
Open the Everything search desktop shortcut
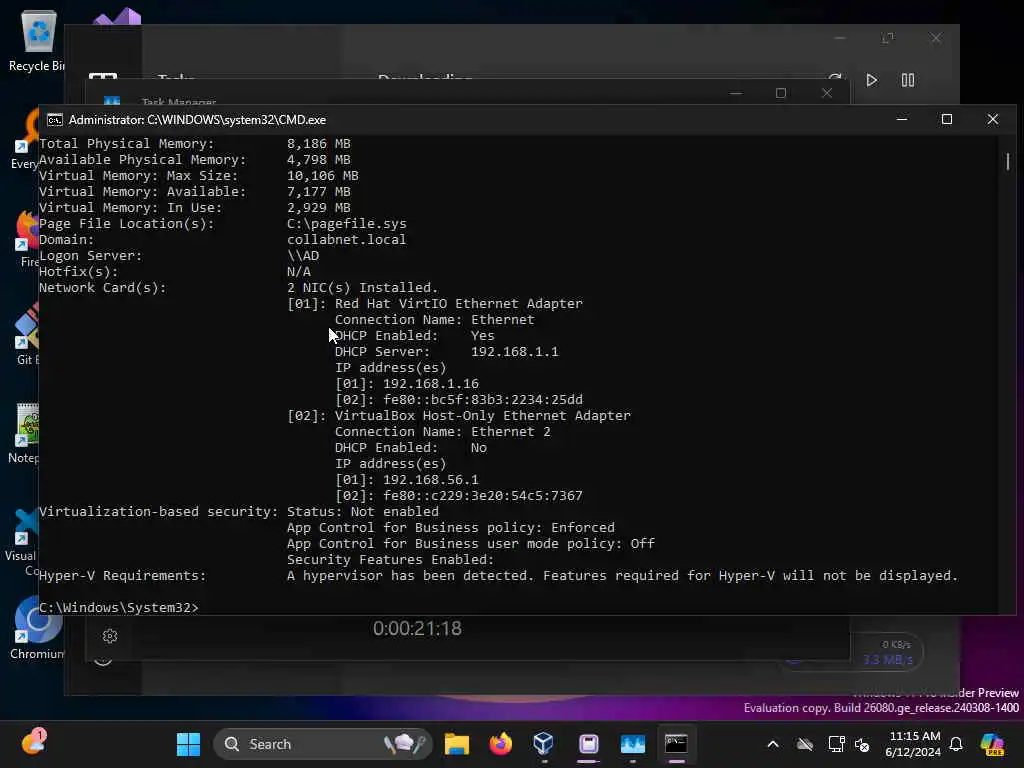(x=25, y=140)
